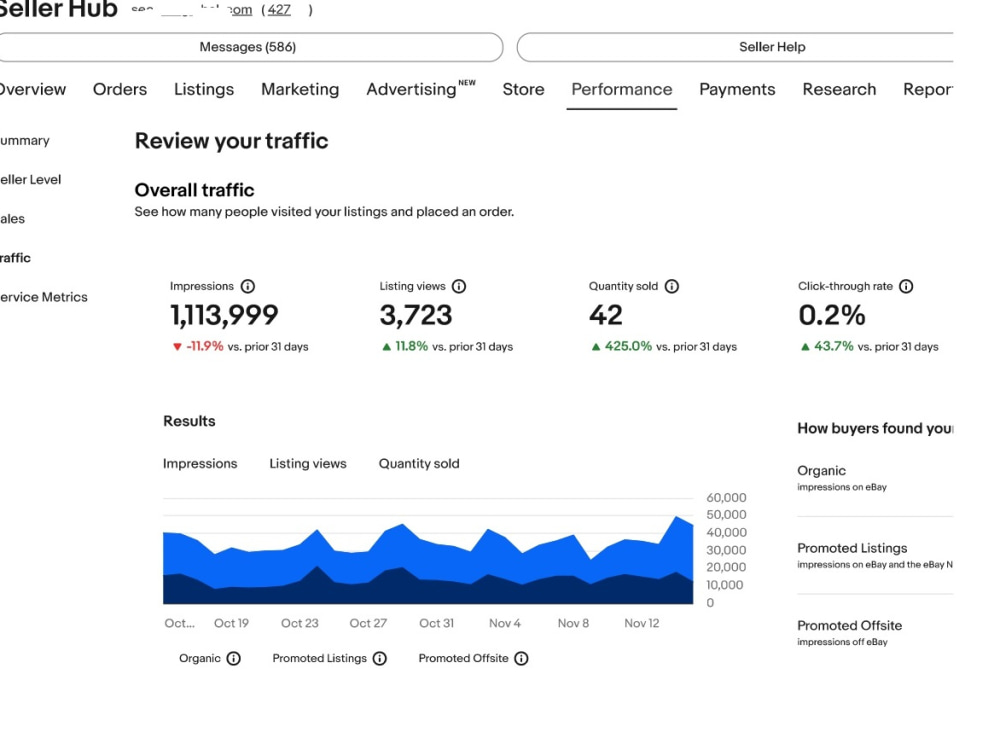
Task: Click the Impressions value 1,113,999
Action: click(x=224, y=315)
